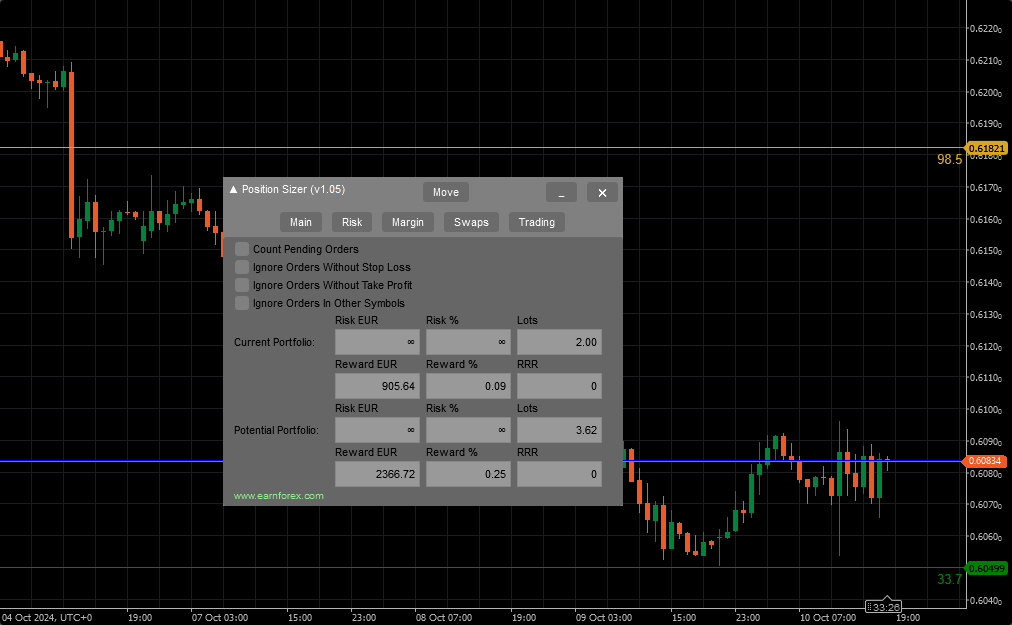Select Current Portfolio Reward EUR field 905.64
The width and height of the screenshot is (1012, 625).
pyautogui.click(x=376, y=386)
